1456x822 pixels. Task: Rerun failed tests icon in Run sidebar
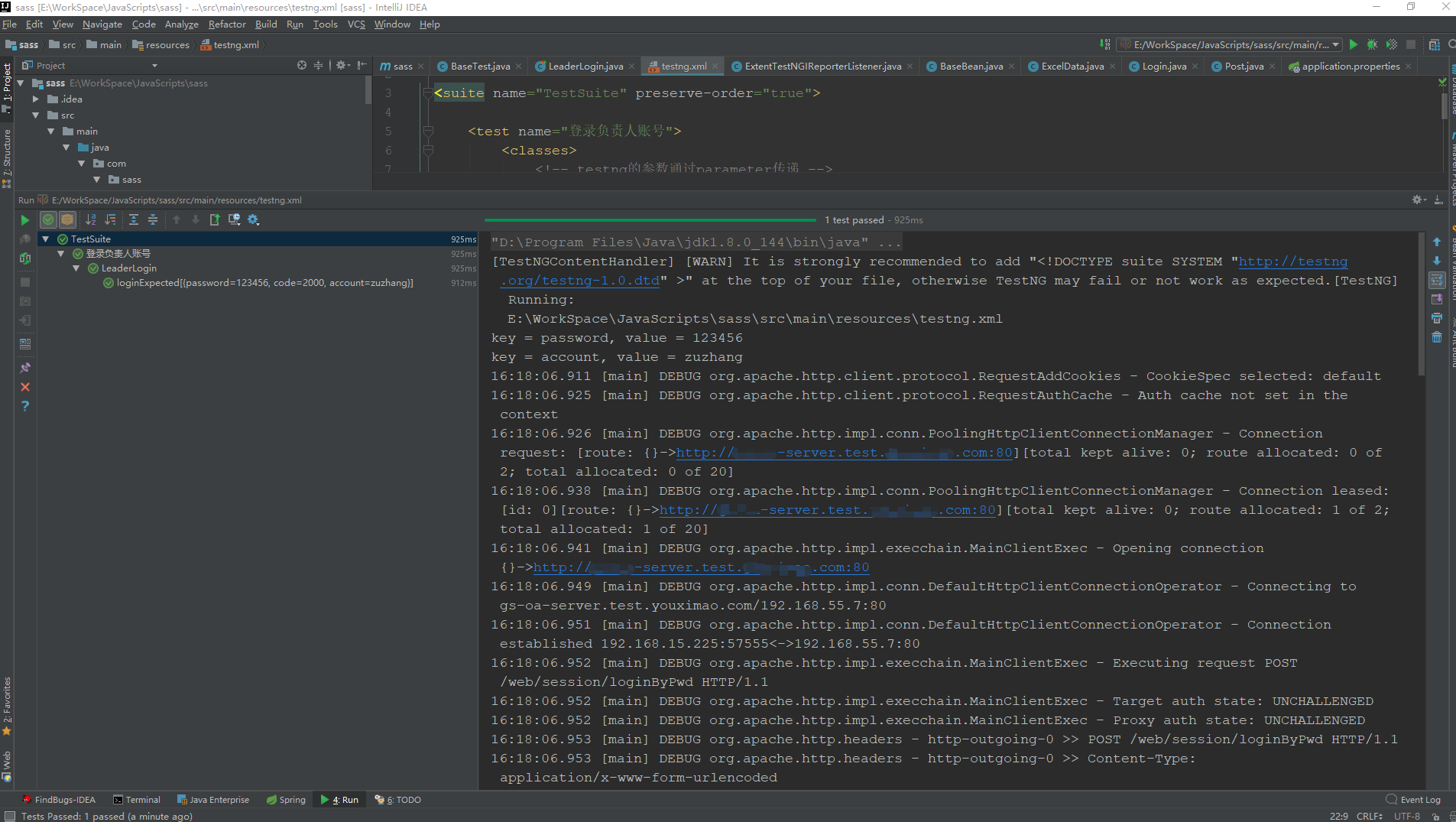click(25, 239)
